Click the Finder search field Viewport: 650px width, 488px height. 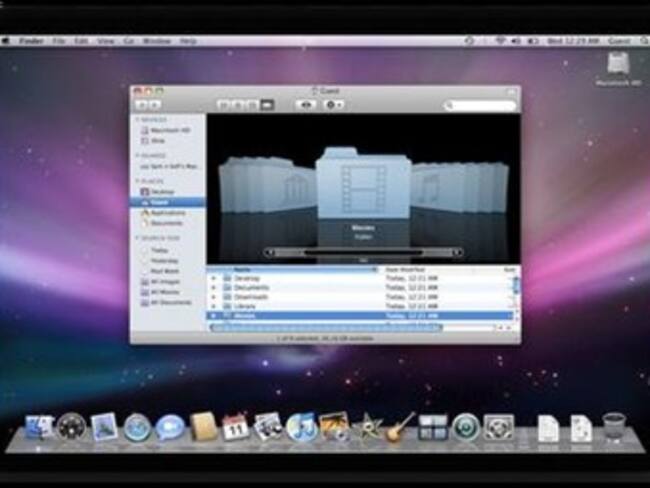[480, 104]
